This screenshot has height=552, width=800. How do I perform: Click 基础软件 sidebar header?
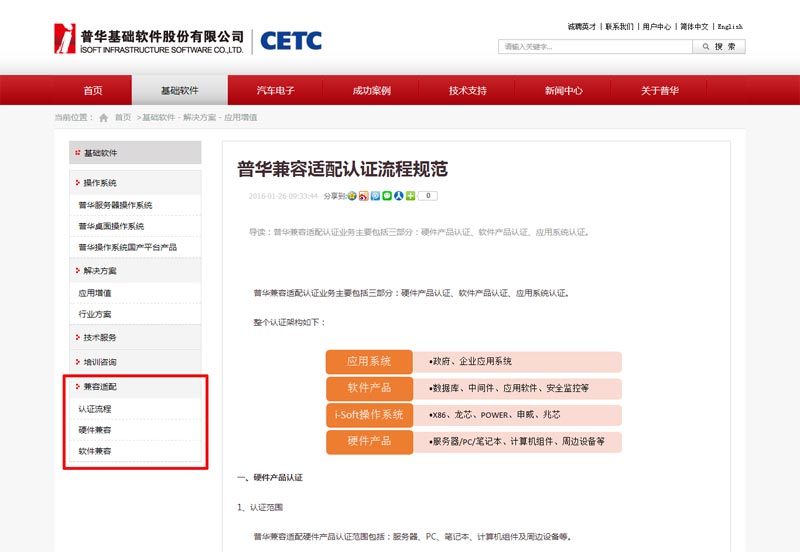pos(135,153)
